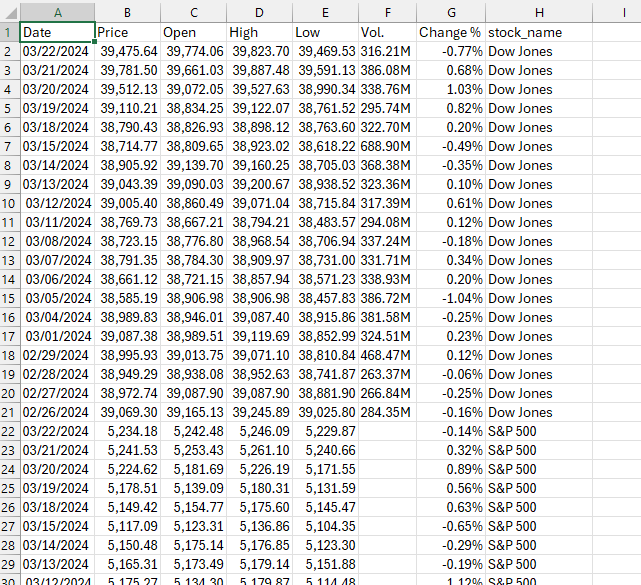Click the price cell 39,087.38
The height and width of the screenshot is (585, 641).
pyautogui.click(x=128, y=336)
